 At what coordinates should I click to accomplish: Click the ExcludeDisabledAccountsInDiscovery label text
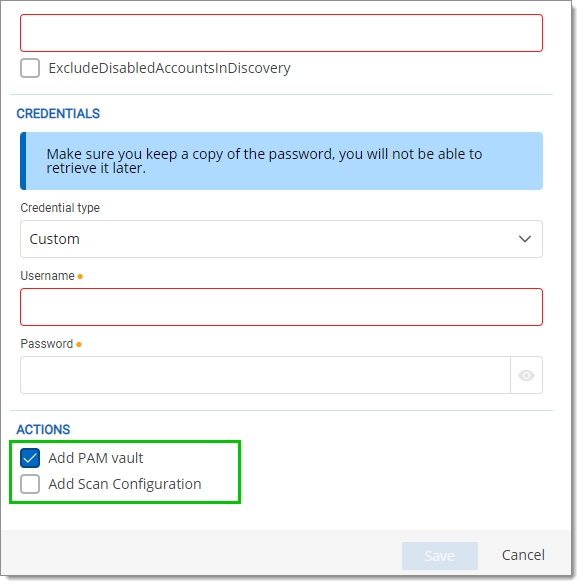169,68
